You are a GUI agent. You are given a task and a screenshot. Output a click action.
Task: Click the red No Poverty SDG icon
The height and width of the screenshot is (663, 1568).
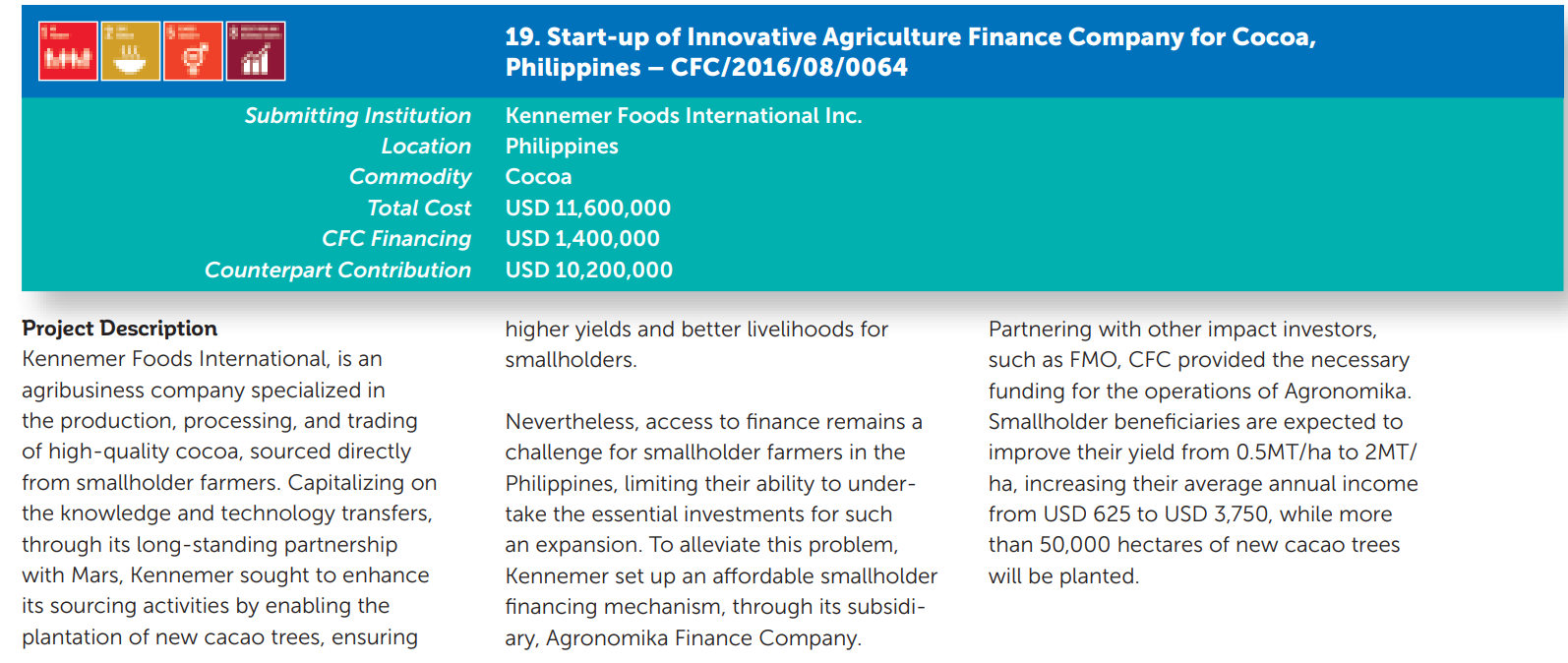pyautogui.click(x=68, y=51)
